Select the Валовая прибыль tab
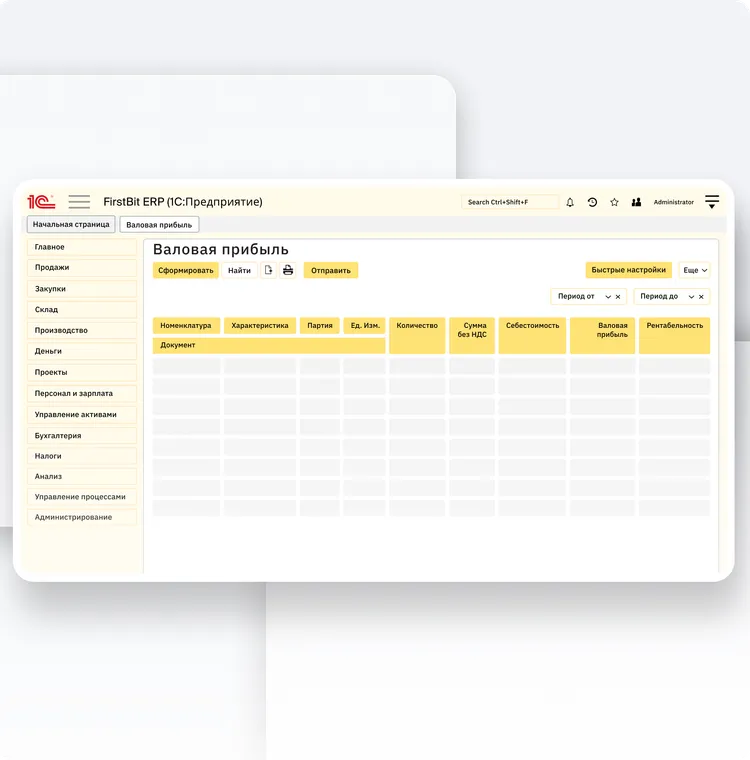Screen dimensions: 750x760 click(x=159, y=225)
